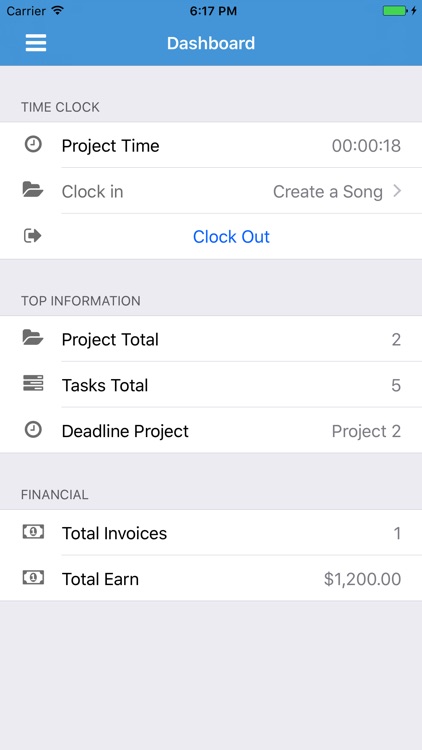
Task: Select the Deadline Project label
Action: click(125, 431)
